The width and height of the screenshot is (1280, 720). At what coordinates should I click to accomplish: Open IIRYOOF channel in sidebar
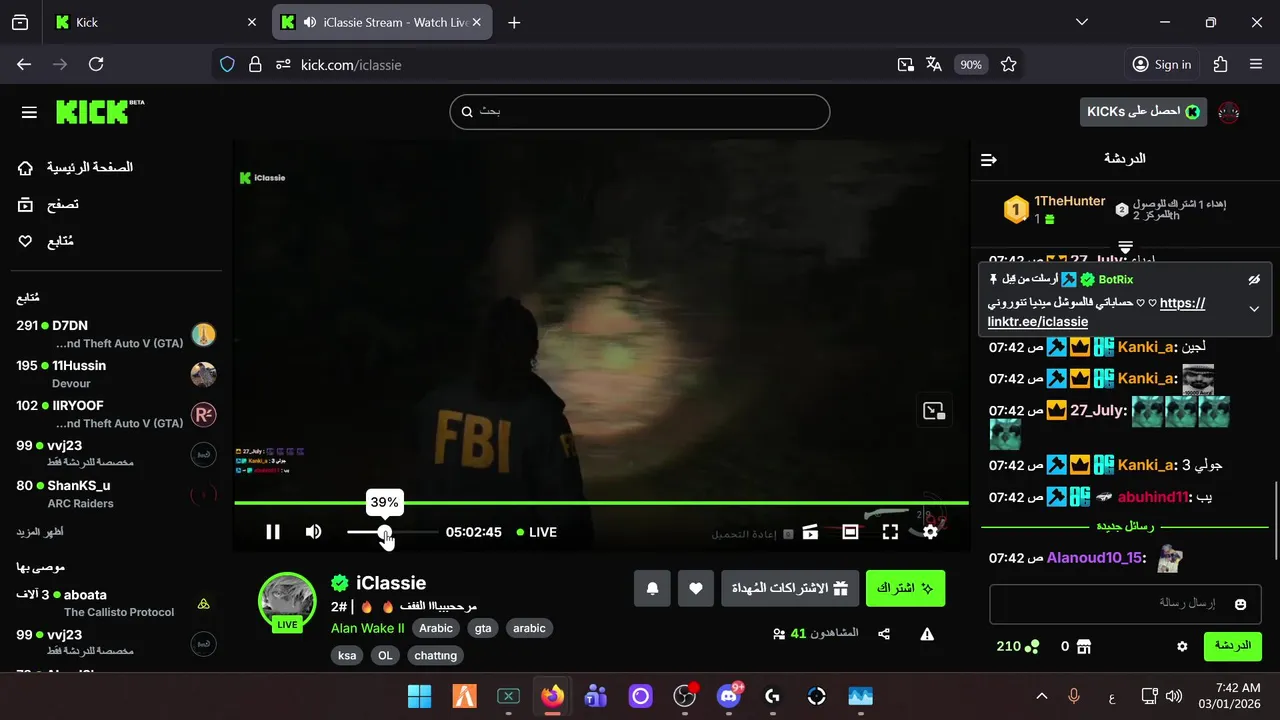point(116,414)
